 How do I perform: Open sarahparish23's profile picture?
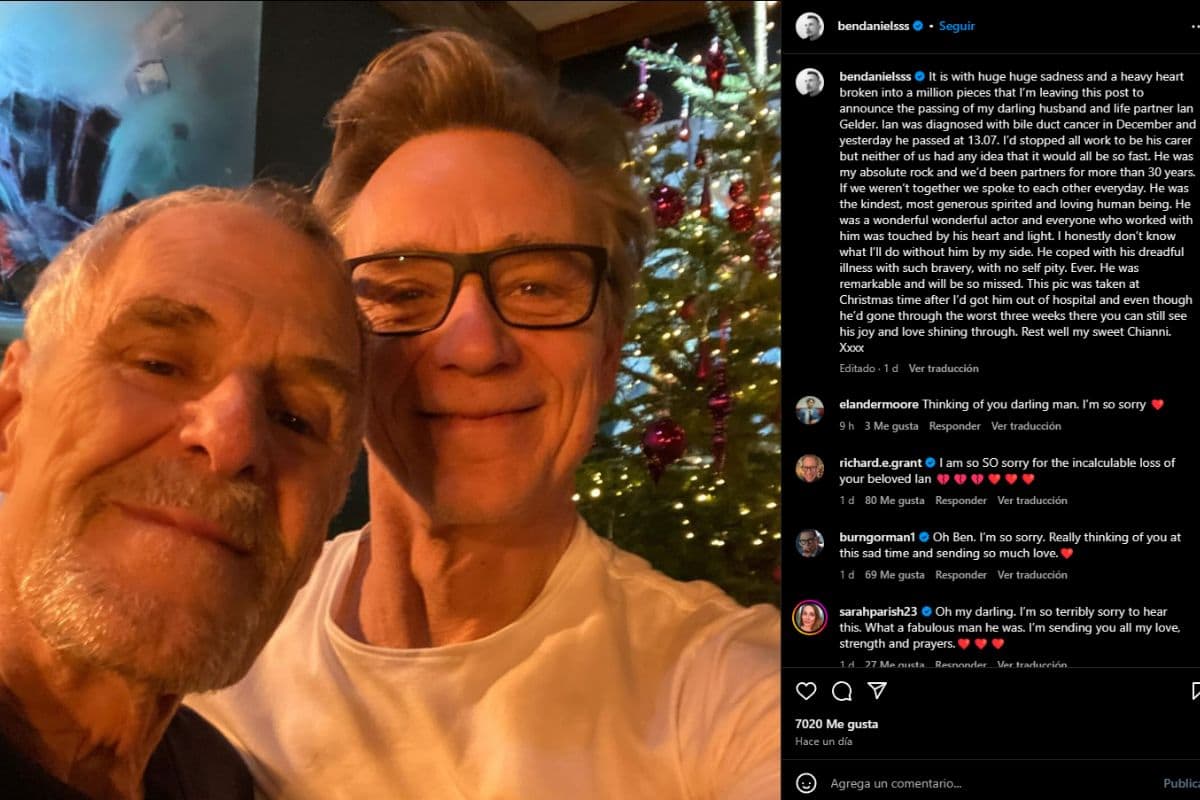click(x=809, y=617)
